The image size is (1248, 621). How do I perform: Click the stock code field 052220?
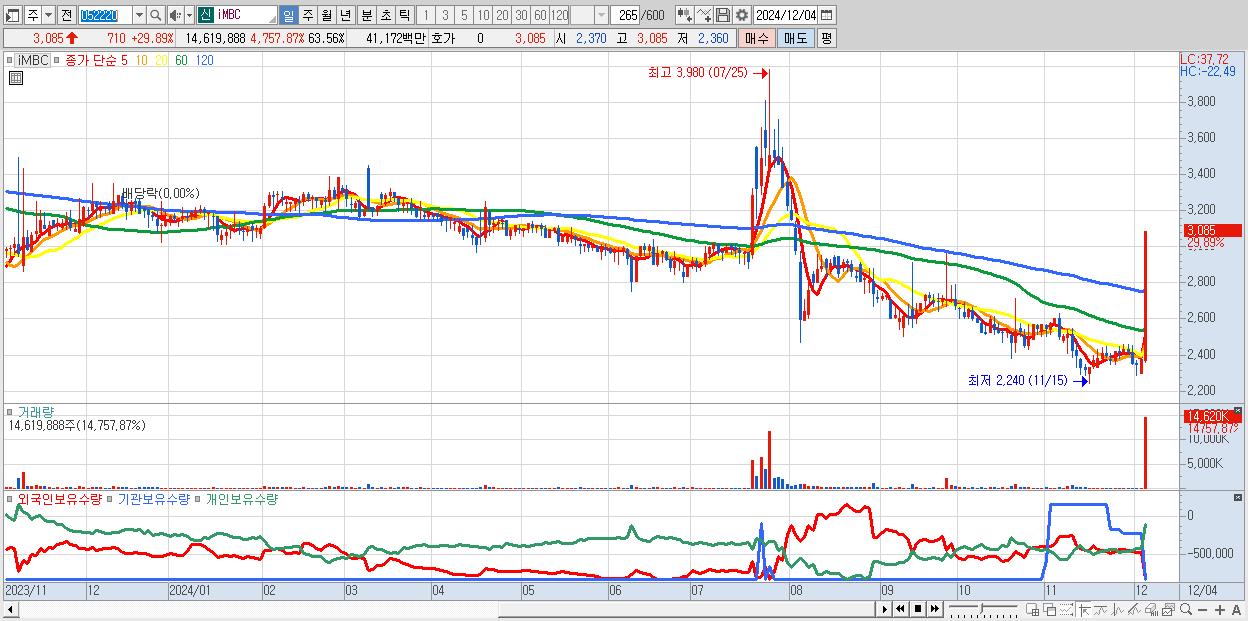(105, 15)
